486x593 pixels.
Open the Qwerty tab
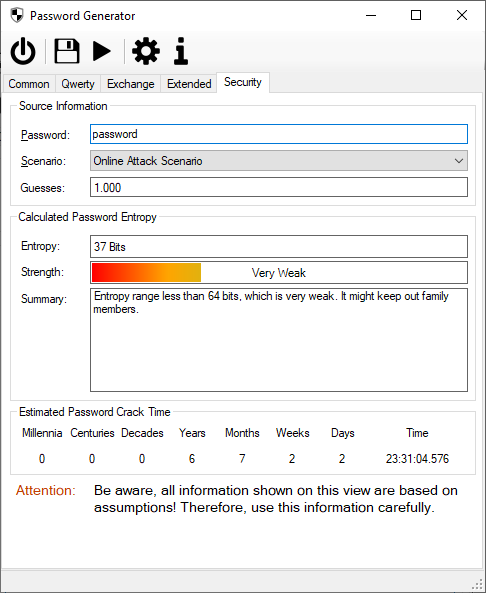click(x=78, y=84)
